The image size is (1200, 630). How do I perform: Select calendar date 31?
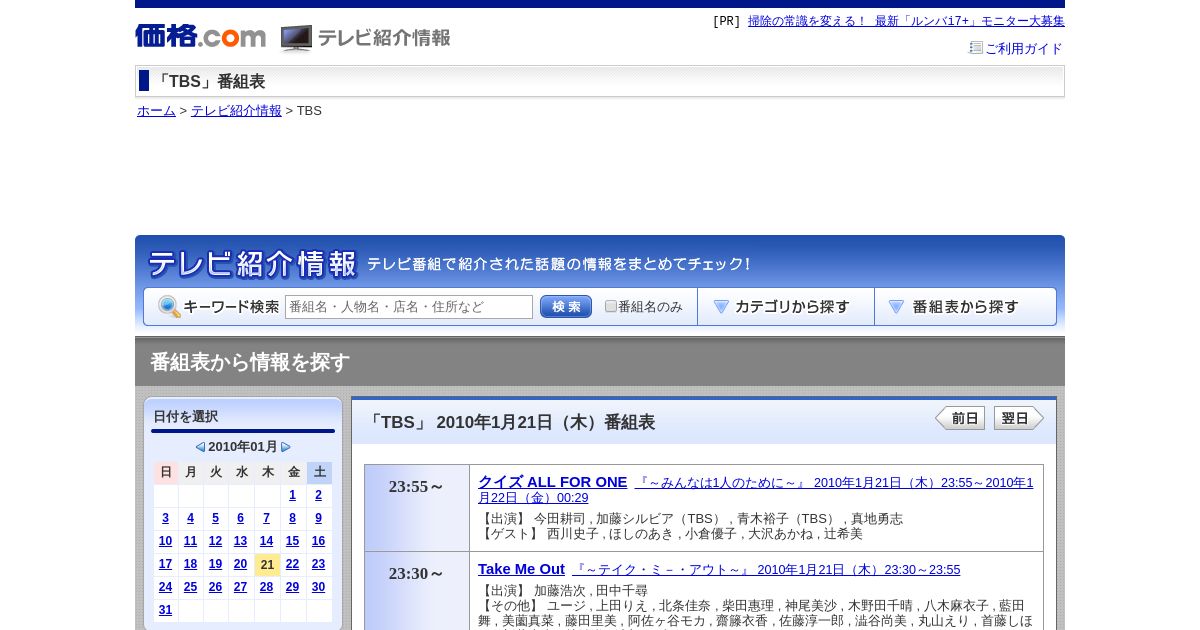tap(165, 610)
